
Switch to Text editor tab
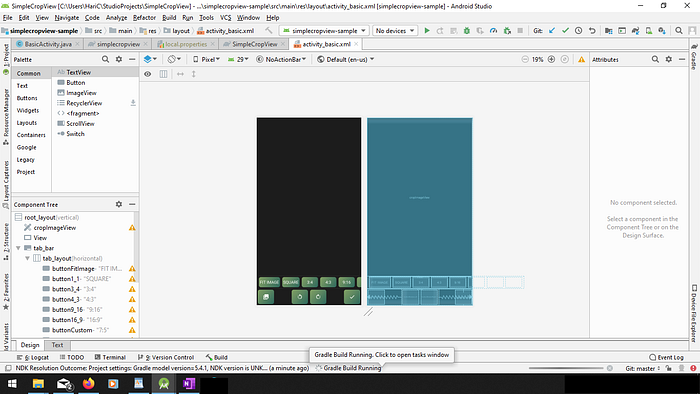point(57,345)
